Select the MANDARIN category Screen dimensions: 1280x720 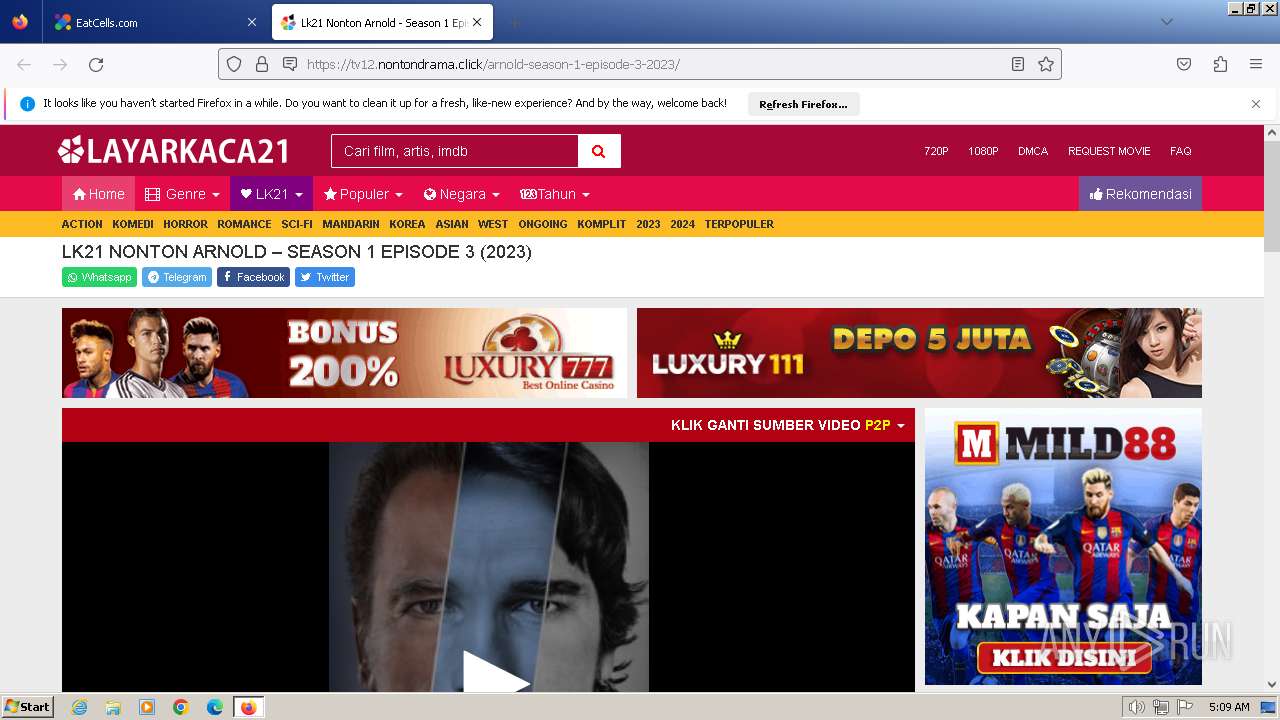[x=351, y=224]
